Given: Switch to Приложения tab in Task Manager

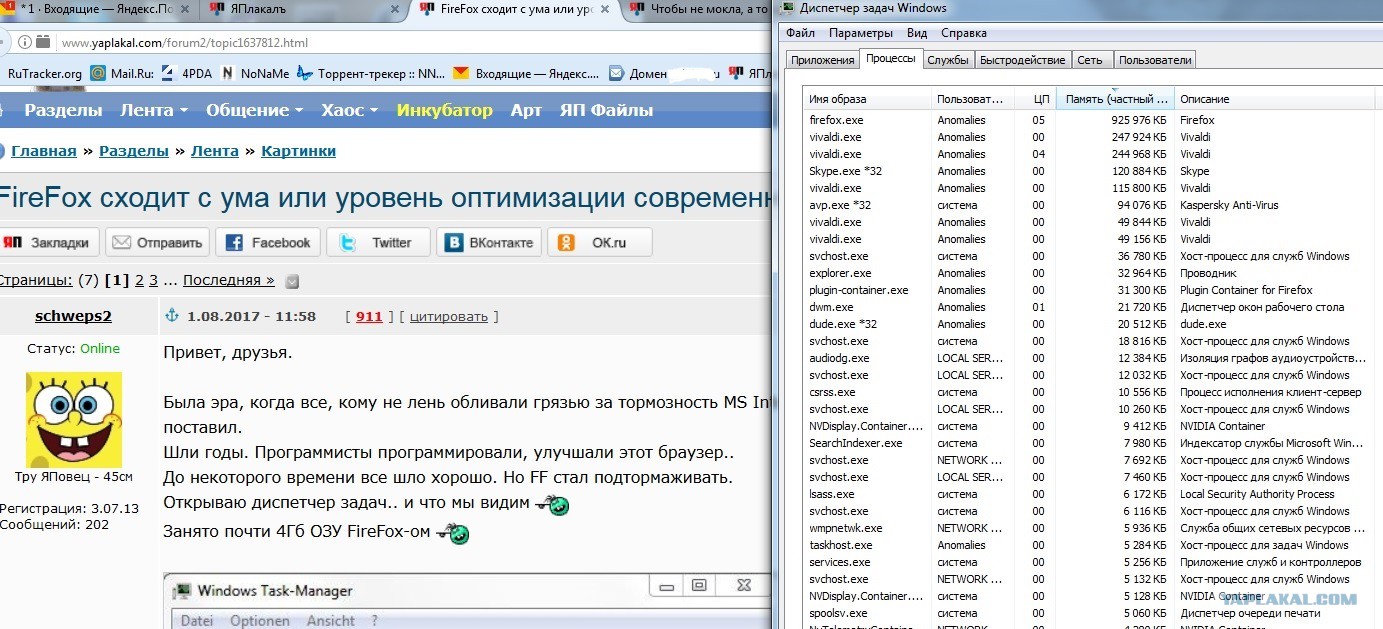Looking at the screenshot, I should 822,60.
